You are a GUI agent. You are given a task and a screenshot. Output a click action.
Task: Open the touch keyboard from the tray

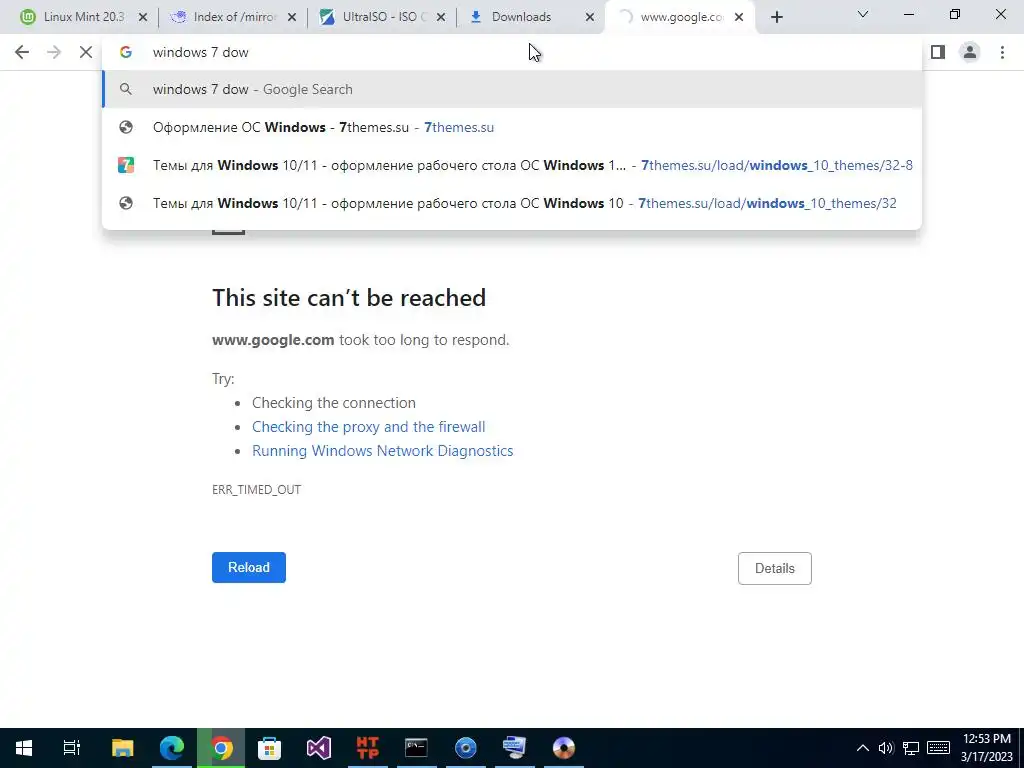[x=938, y=748]
